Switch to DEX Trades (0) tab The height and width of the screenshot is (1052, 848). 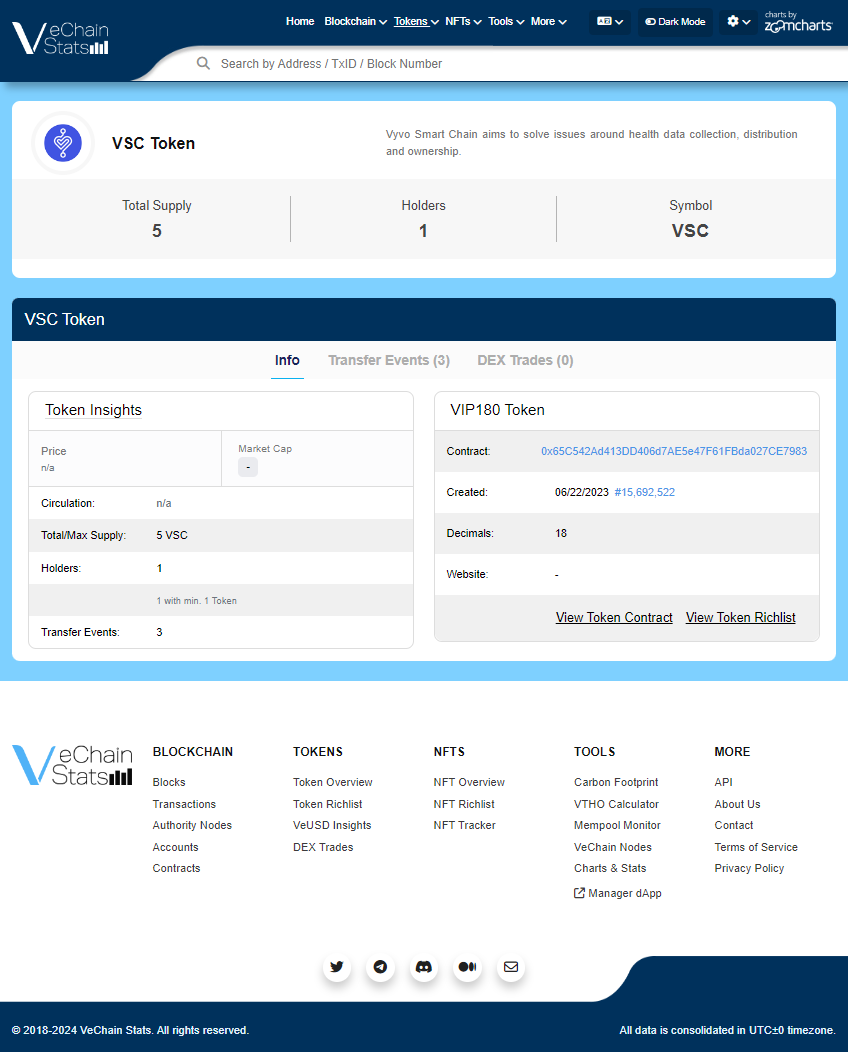(x=525, y=360)
